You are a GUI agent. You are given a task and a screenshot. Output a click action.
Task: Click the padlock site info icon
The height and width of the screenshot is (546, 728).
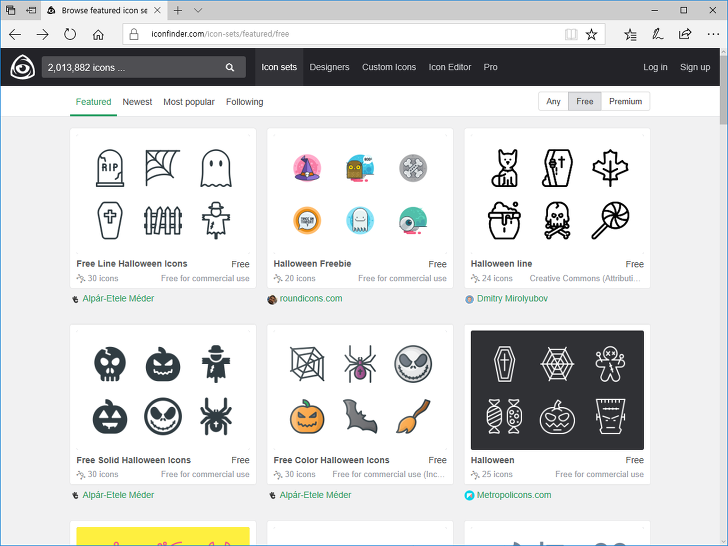point(134,34)
